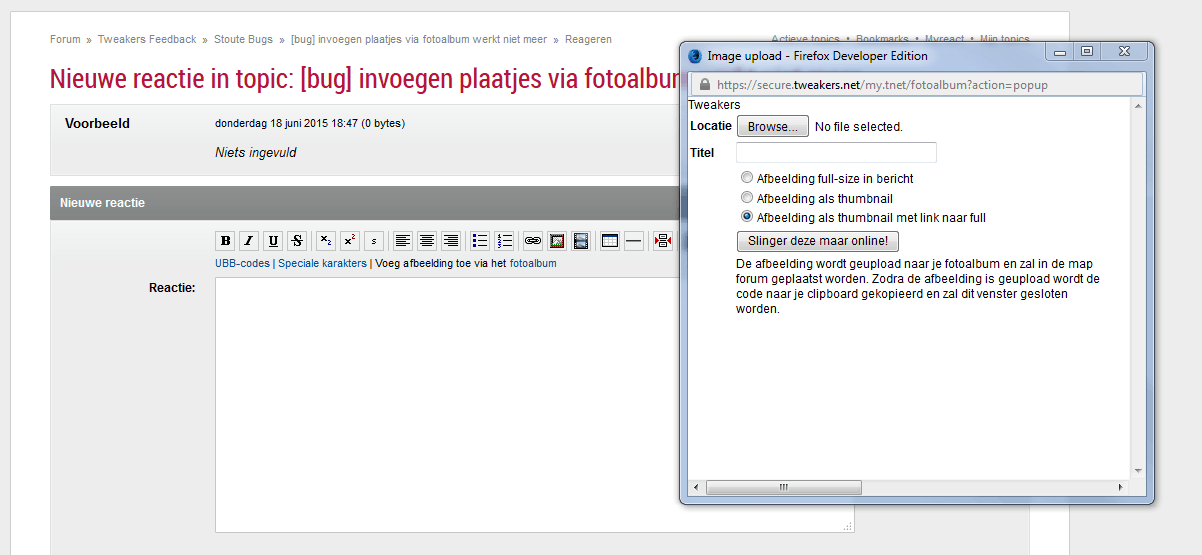The height and width of the screenshot is (555, 1202).
Task: Select 'Afbeelding als thumbnail' radio option
Action: coord(747,198)
